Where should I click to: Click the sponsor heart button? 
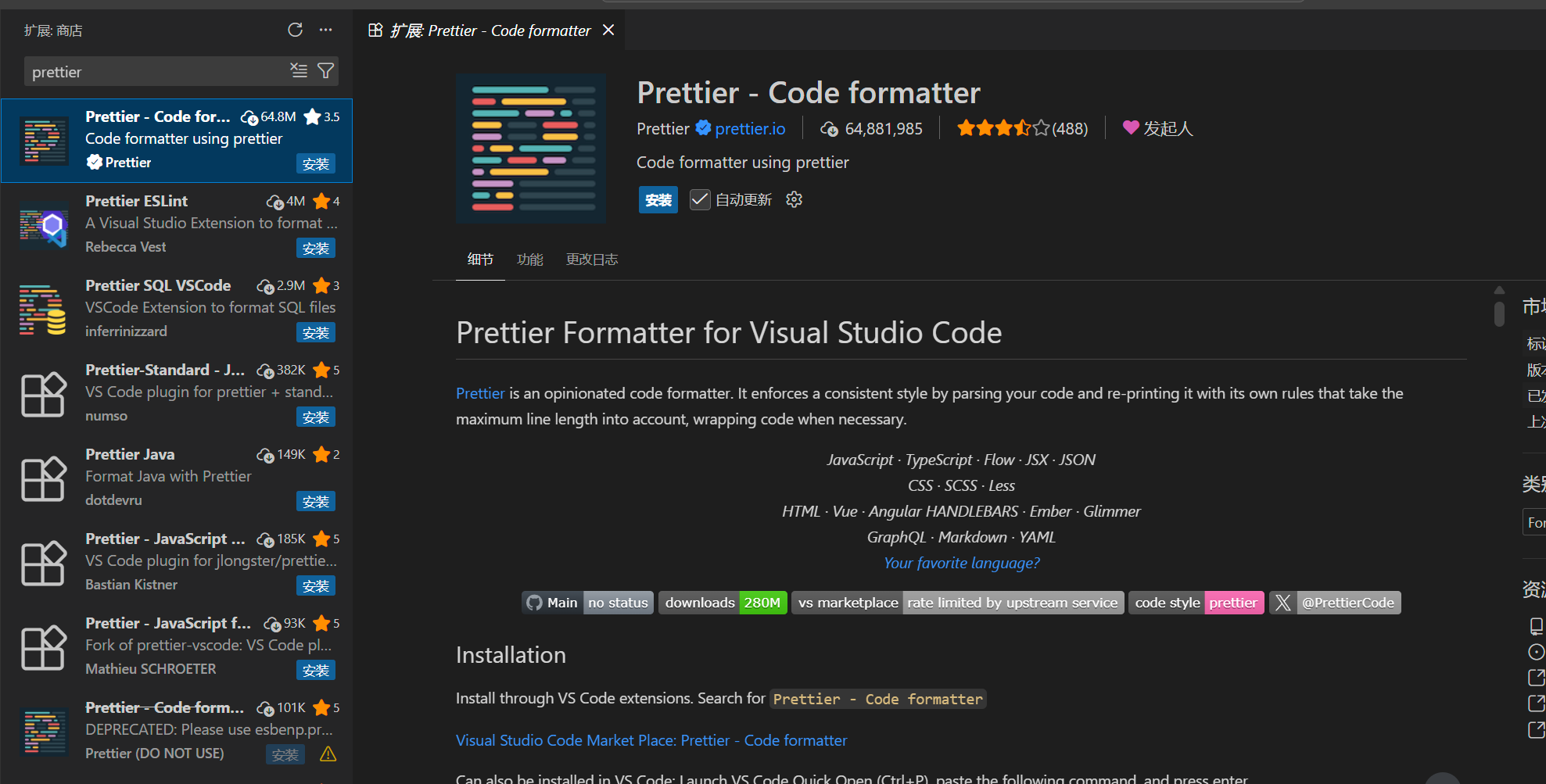1157,128
